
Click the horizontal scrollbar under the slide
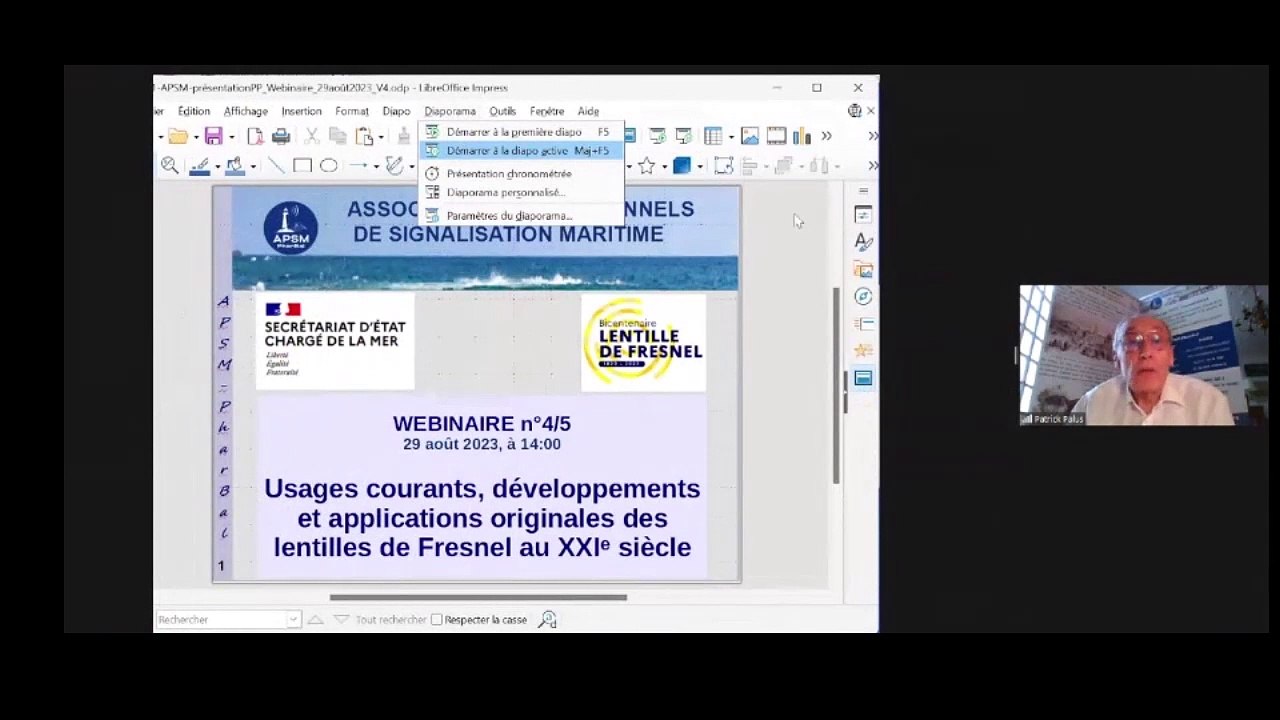[478, 598]
